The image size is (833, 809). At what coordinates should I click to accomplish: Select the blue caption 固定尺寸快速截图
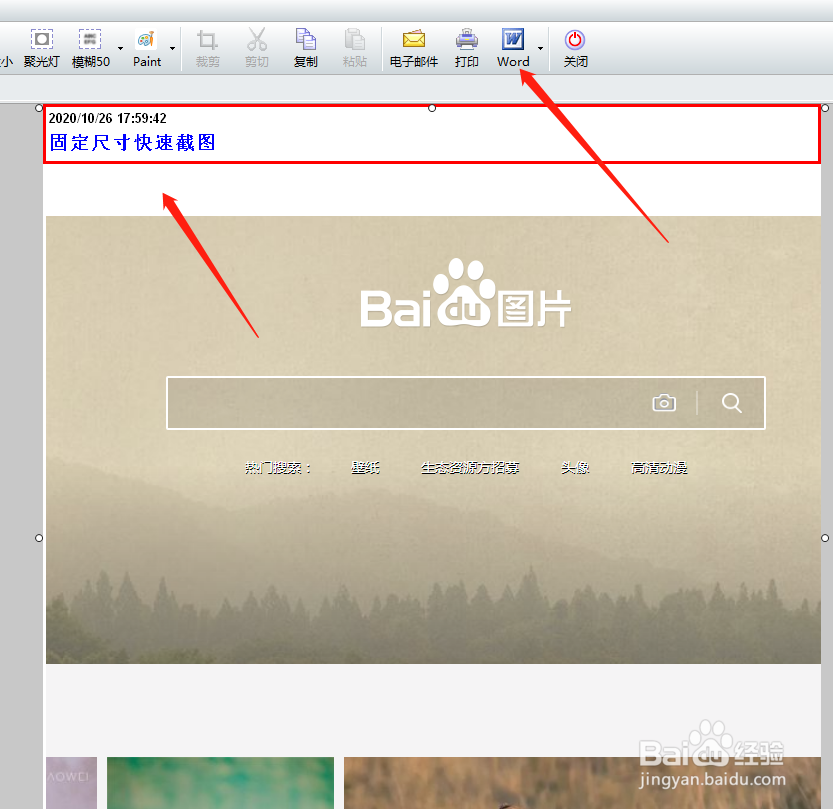(132, 142)
